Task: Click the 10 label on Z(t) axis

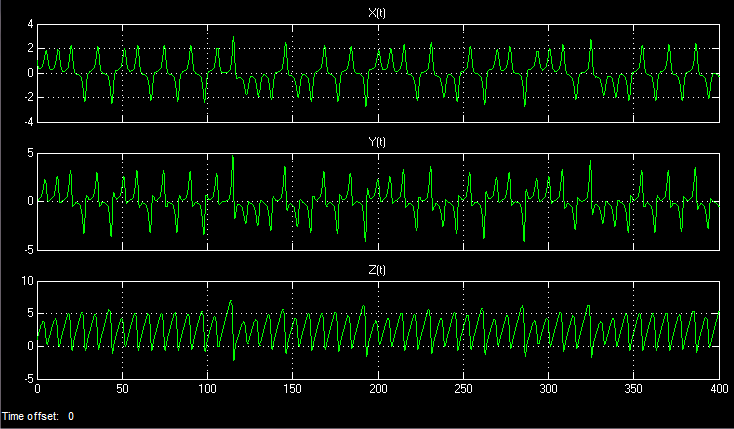Action: [x=28, y=281]
